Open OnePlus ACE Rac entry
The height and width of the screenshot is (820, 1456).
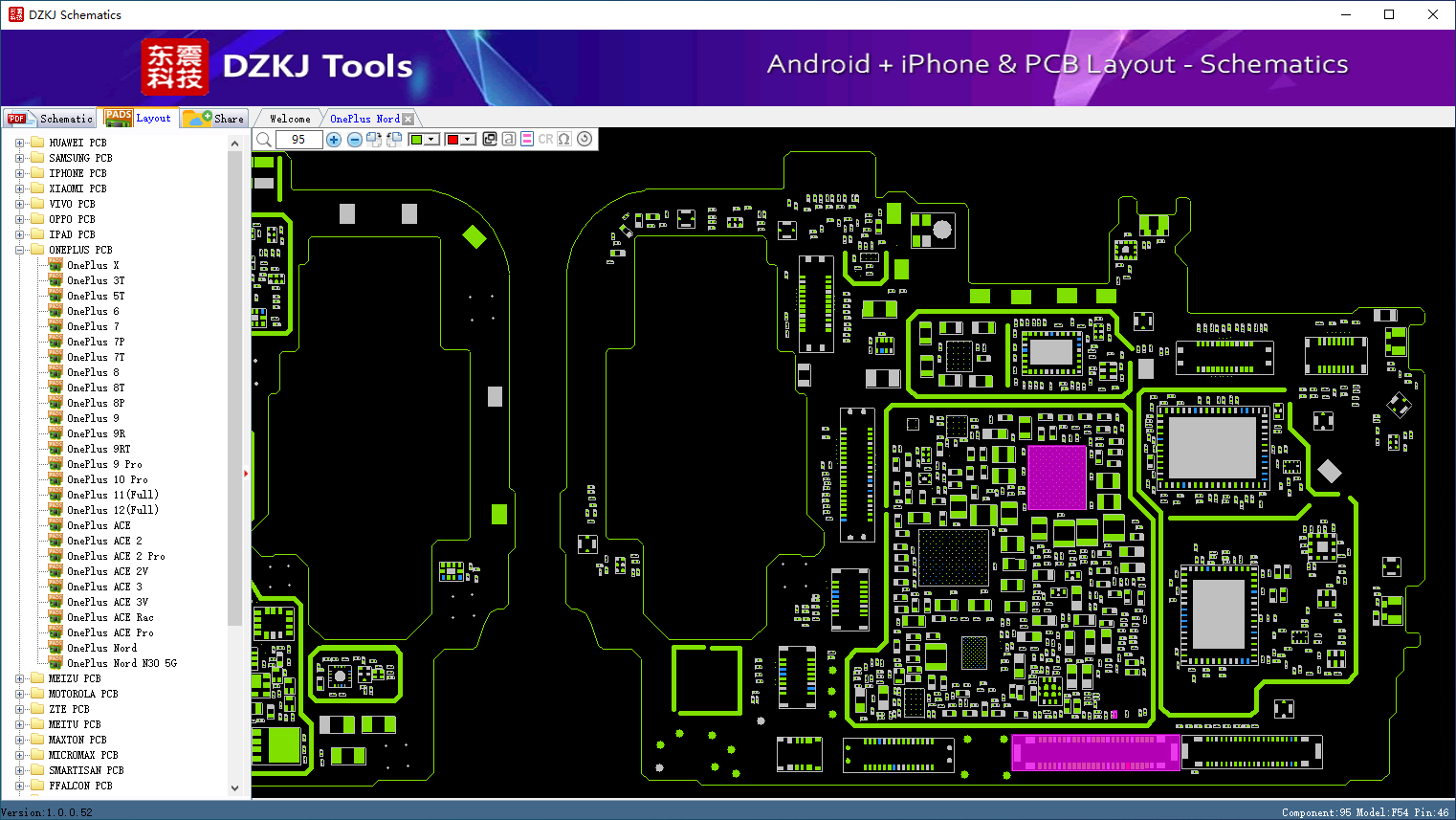tap(110, 617)
